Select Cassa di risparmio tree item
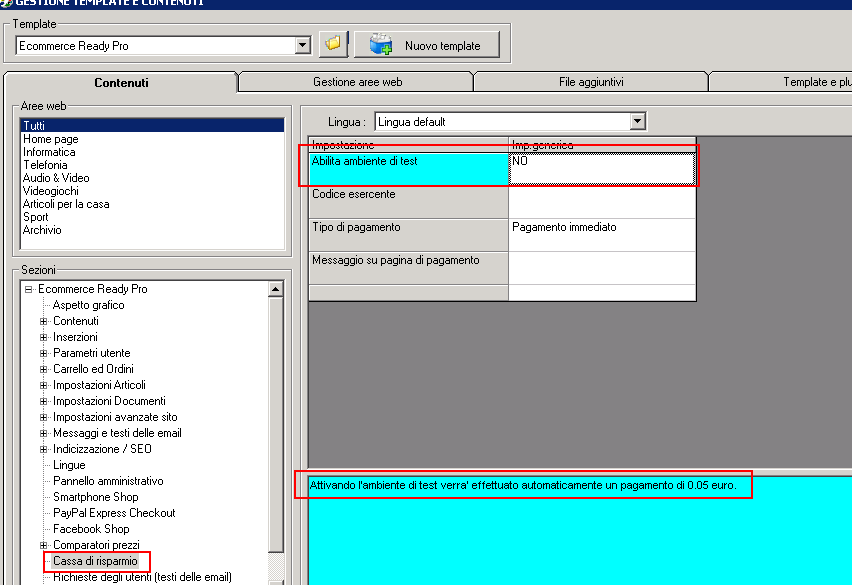Viewport: 852px width, 585px height. click(x=95, y=561)
